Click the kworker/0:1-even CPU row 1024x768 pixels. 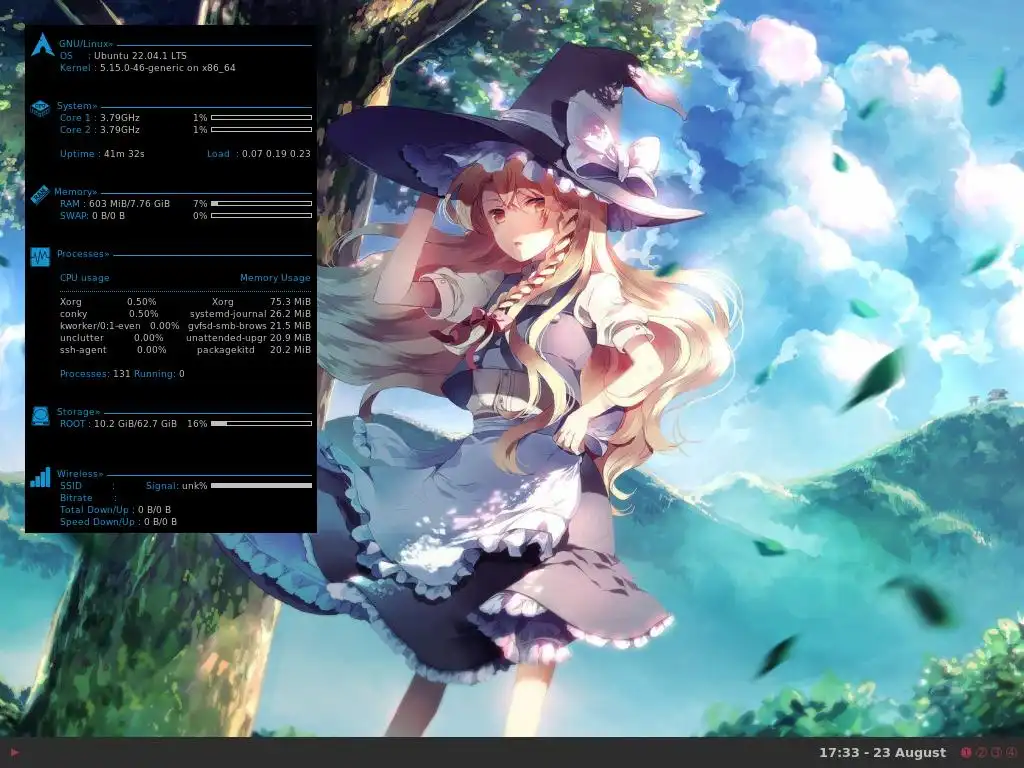point(120,326)
